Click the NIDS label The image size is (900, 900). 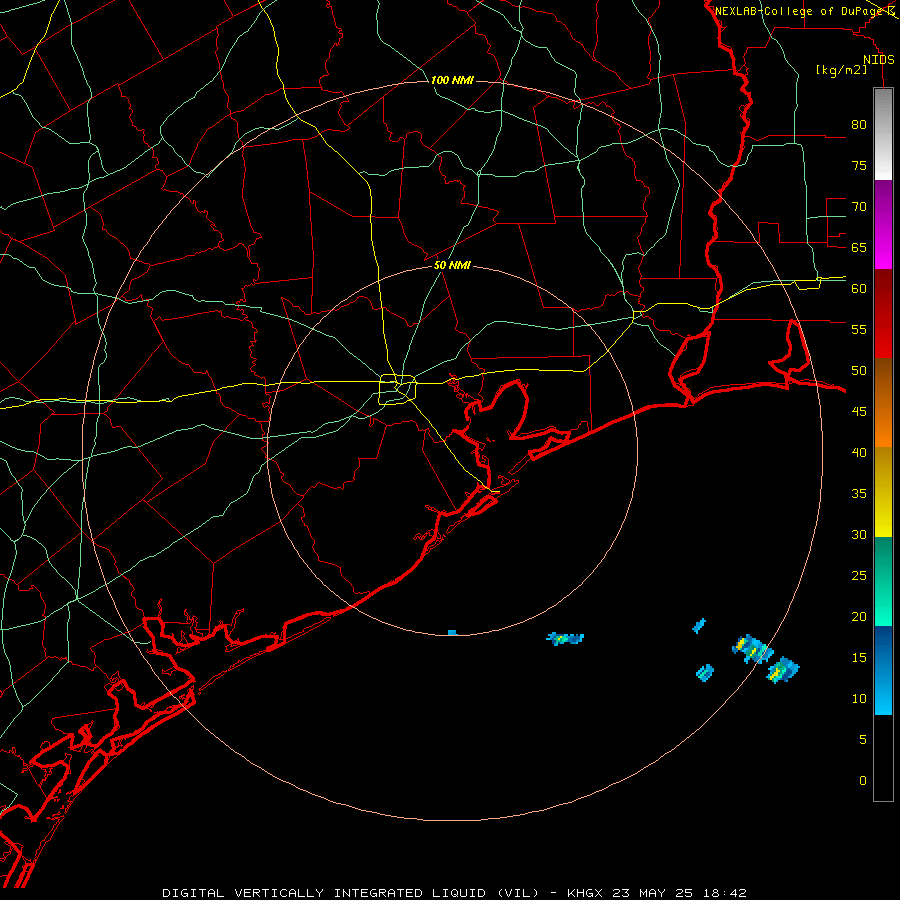coord(878,60)
